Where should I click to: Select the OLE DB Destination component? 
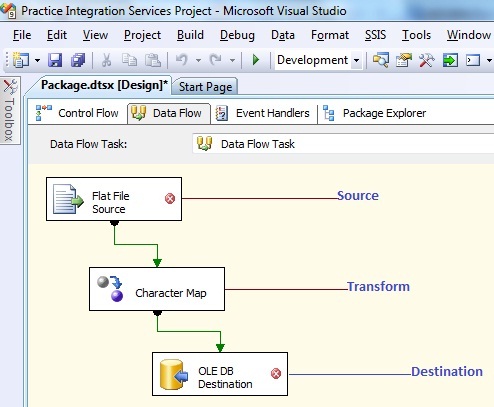click(220, 374)
